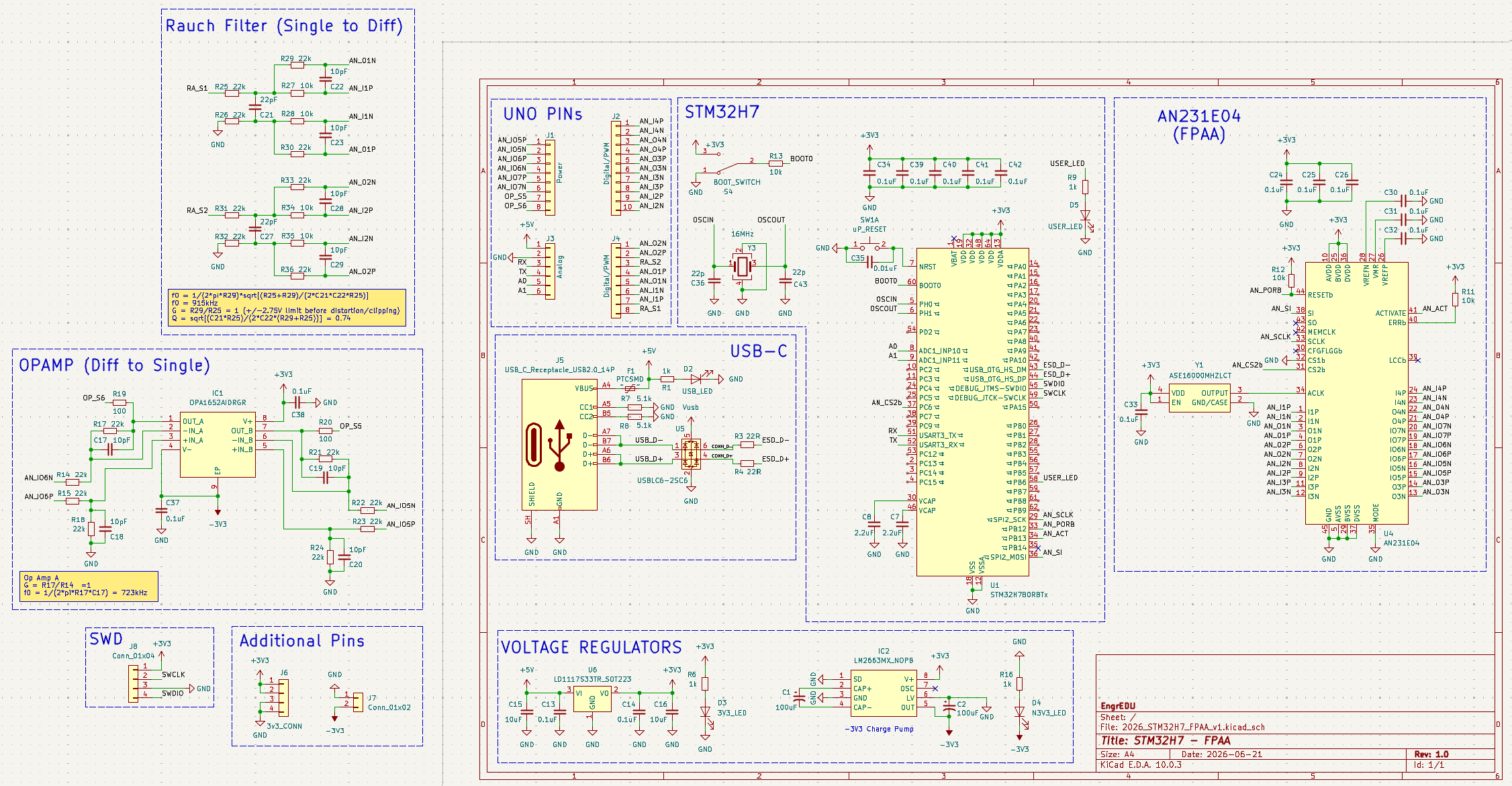Click the 'KiCad E.D.A. 10.0.3' text

point(1141,765)
